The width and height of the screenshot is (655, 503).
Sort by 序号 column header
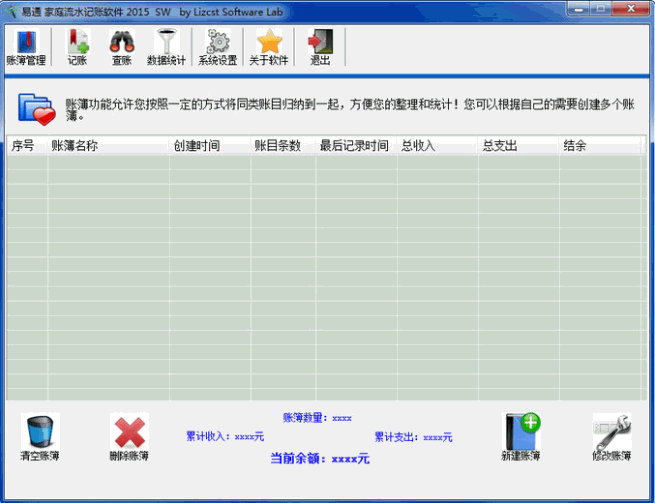[27, 145]
